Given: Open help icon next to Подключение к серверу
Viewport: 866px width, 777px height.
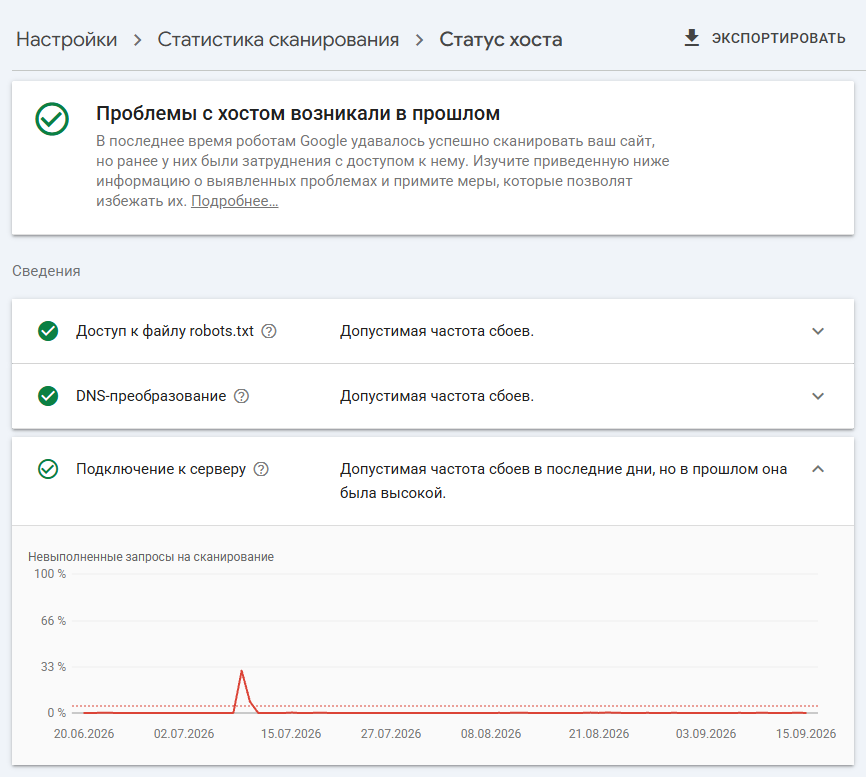Looking at the screenshot, I should pyautogui.click(x=261, y=469).
